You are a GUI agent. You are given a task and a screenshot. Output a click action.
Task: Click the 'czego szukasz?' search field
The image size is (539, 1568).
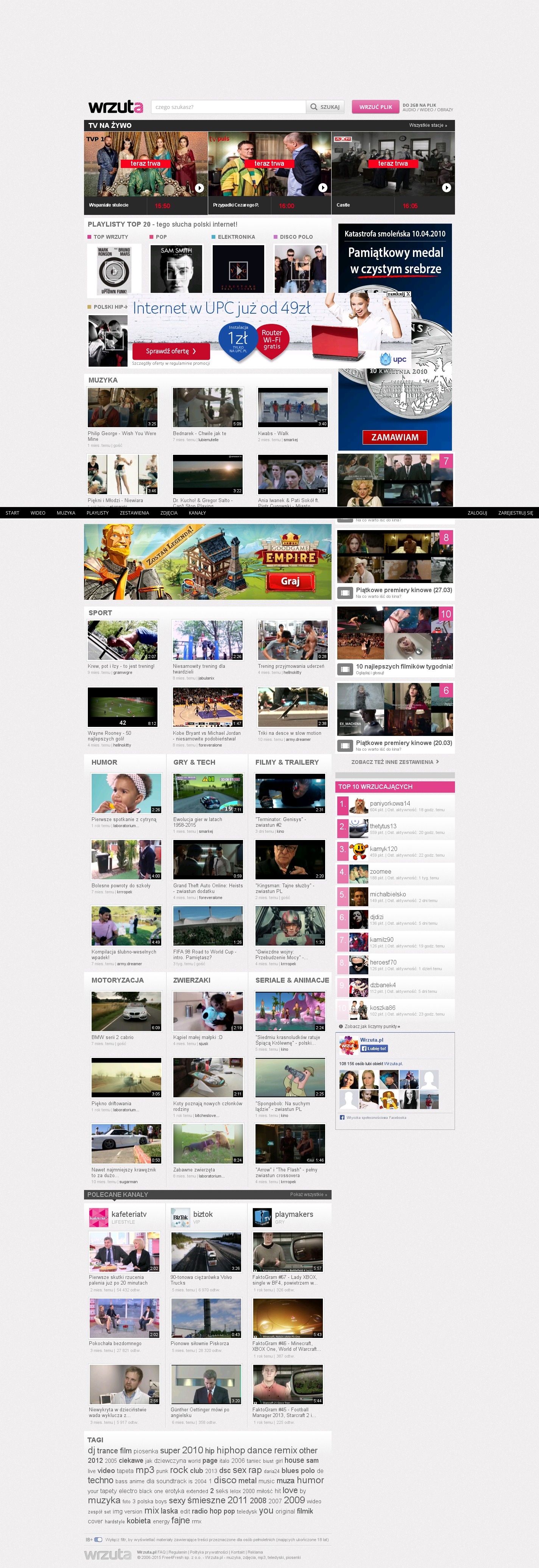(x=228, y=107)
